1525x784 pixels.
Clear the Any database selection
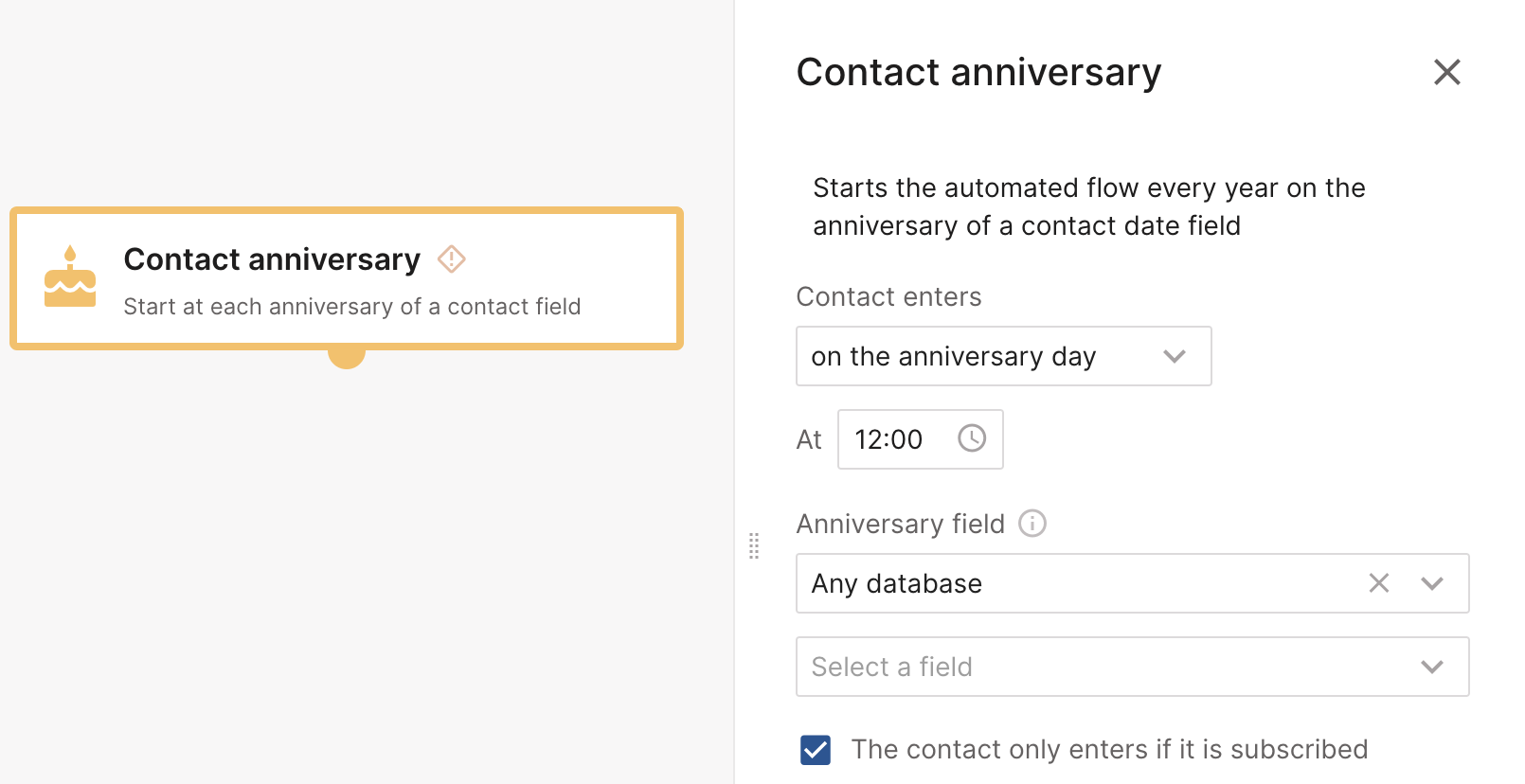[x=1379, y=583]
